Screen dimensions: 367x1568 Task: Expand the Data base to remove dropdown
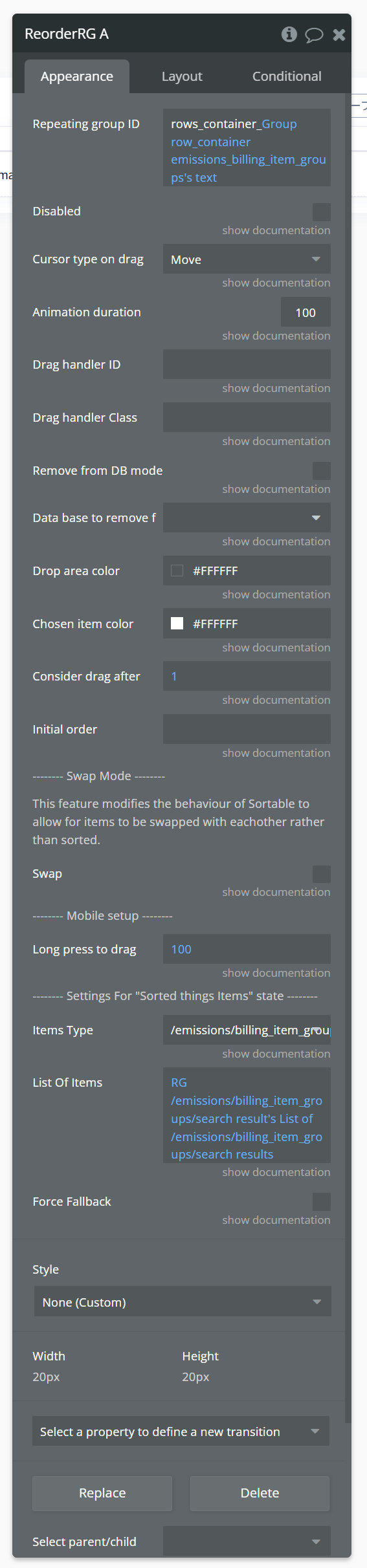pos(247,518)
